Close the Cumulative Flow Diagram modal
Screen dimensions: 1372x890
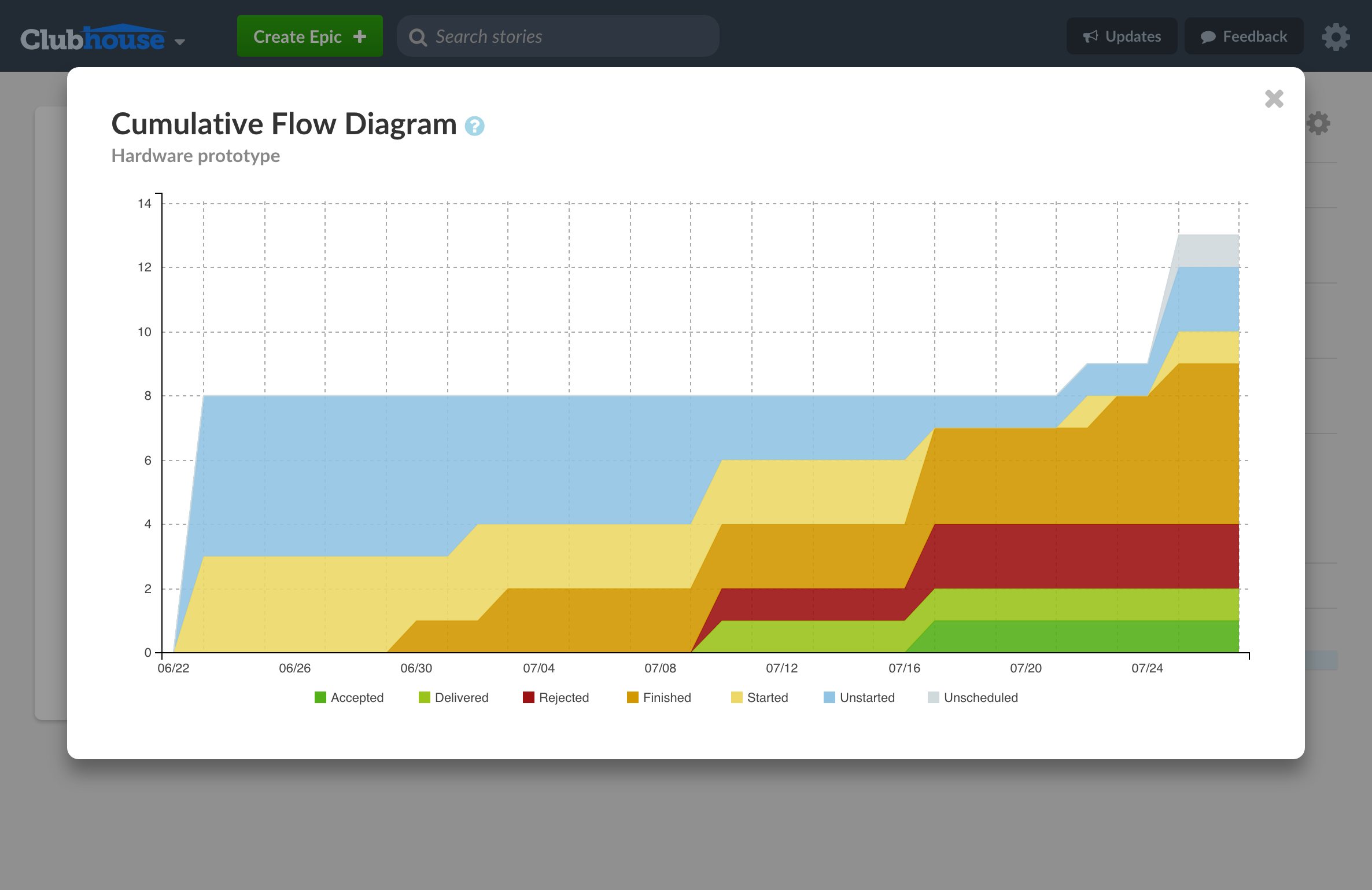click(x=1274, y=99)
